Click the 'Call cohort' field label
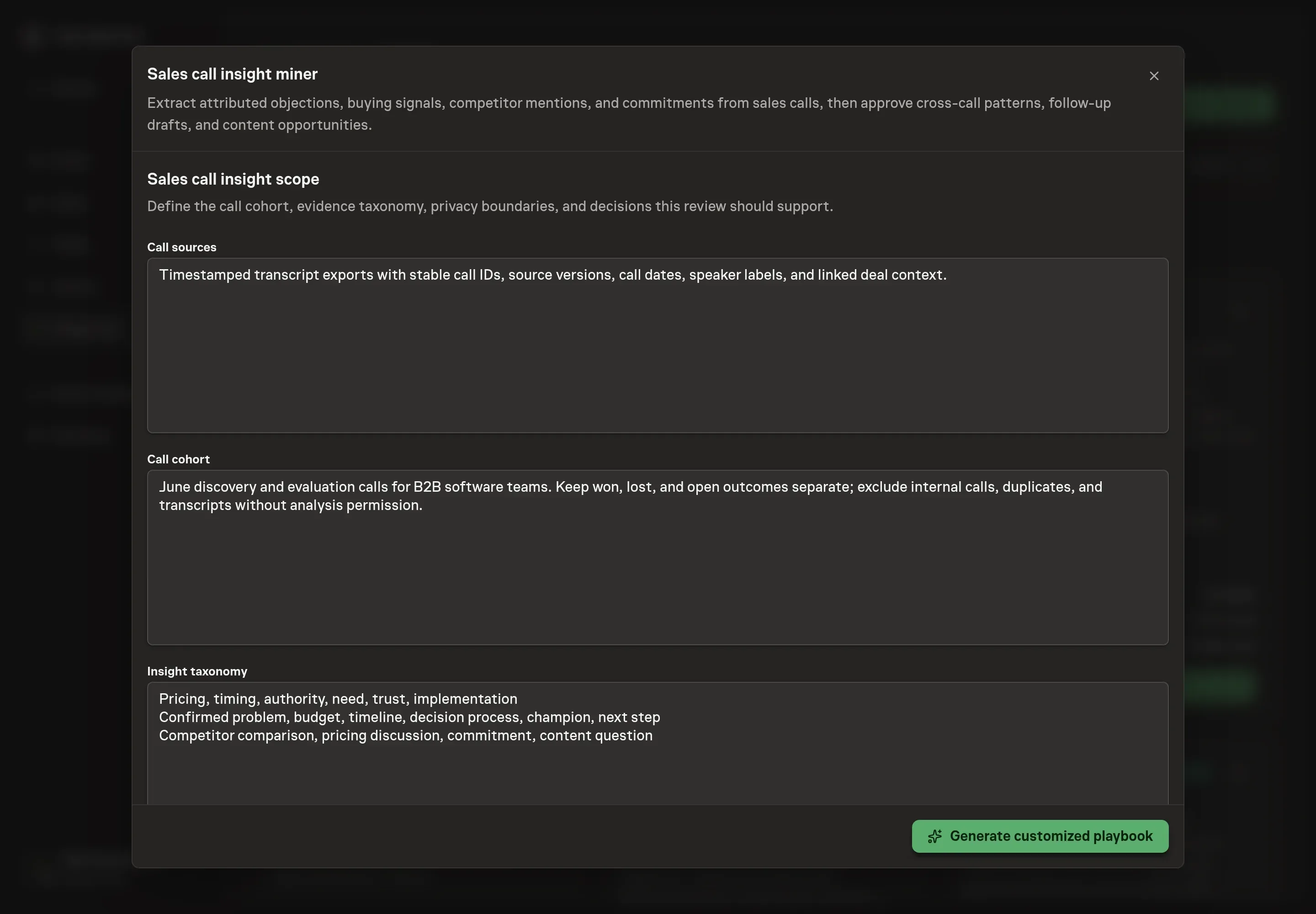Viewport: 1316px width, 914px height. (178, 459)
